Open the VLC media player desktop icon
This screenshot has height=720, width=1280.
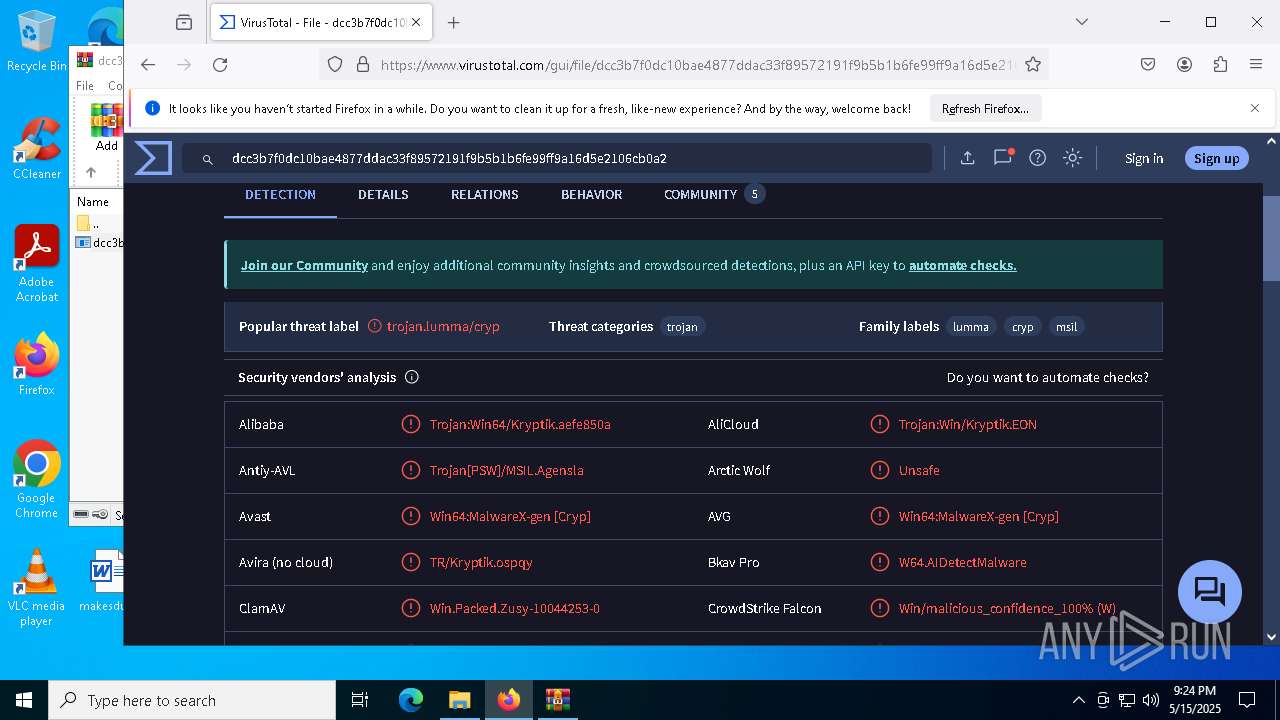tap(36, 588)
